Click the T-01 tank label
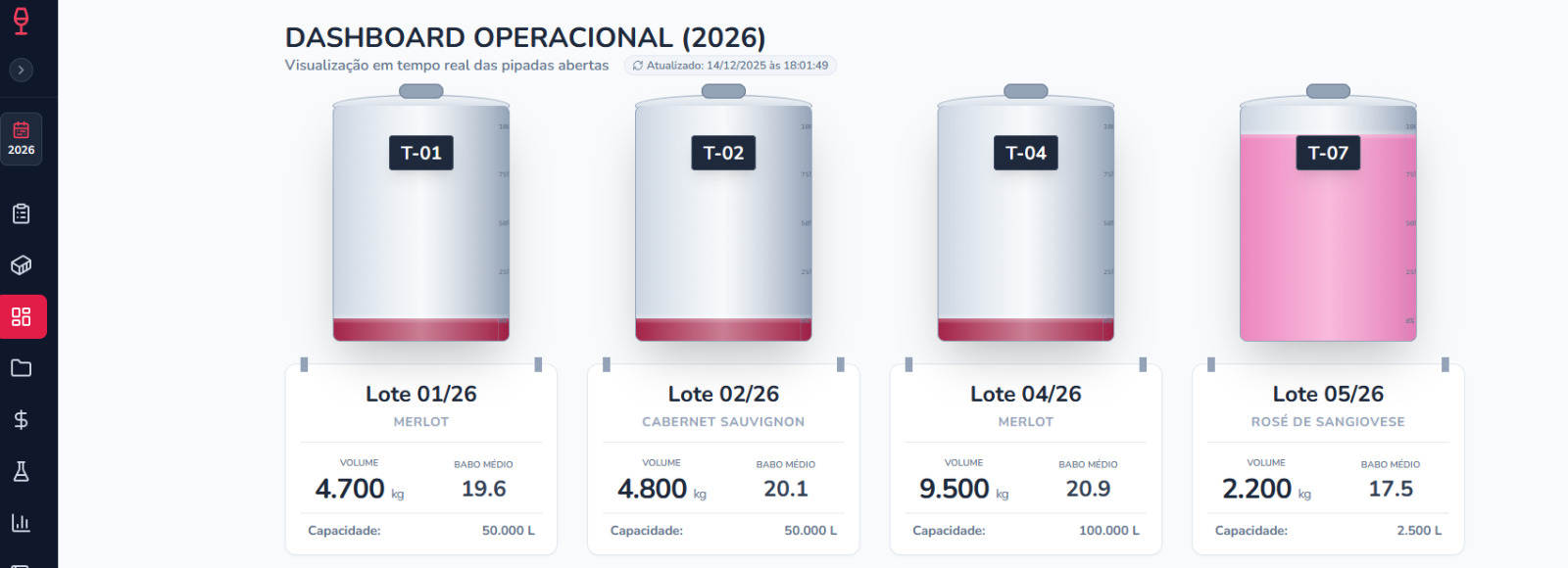 (420, 153)
